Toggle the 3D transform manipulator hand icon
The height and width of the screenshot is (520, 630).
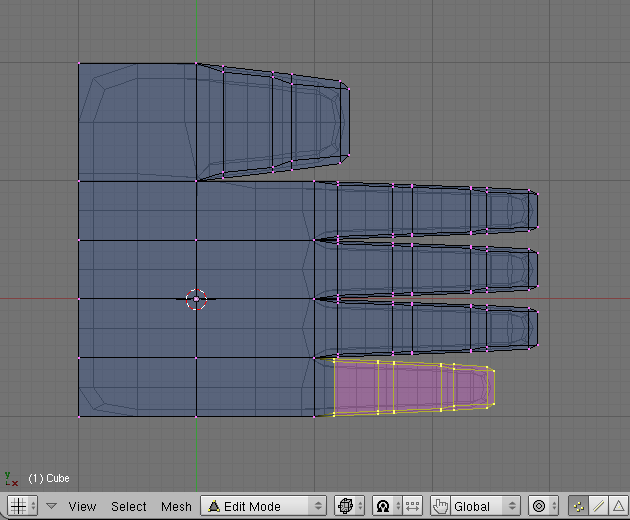click(440, 506)
